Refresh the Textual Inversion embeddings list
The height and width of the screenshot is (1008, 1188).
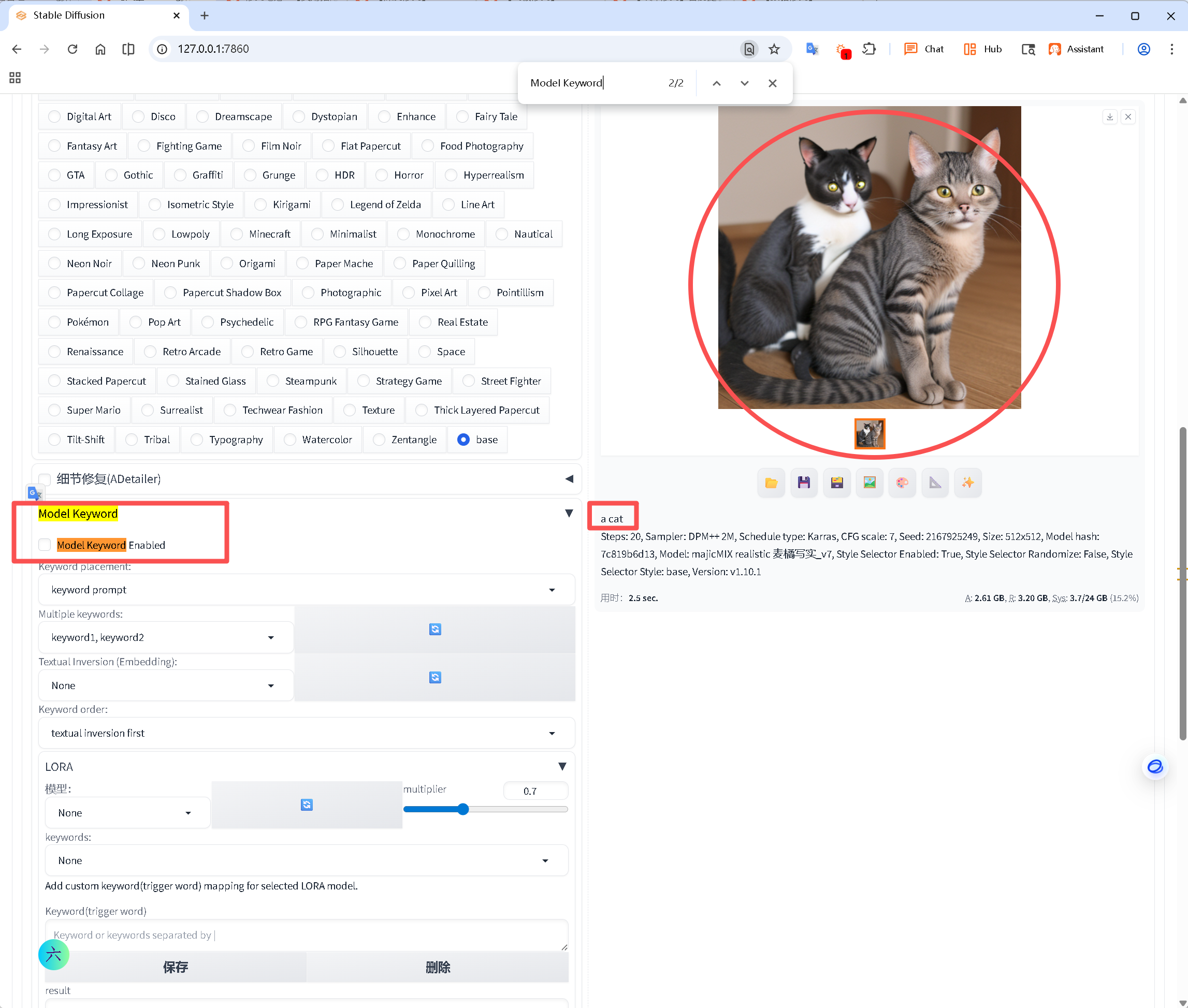(x=434, y=677)
